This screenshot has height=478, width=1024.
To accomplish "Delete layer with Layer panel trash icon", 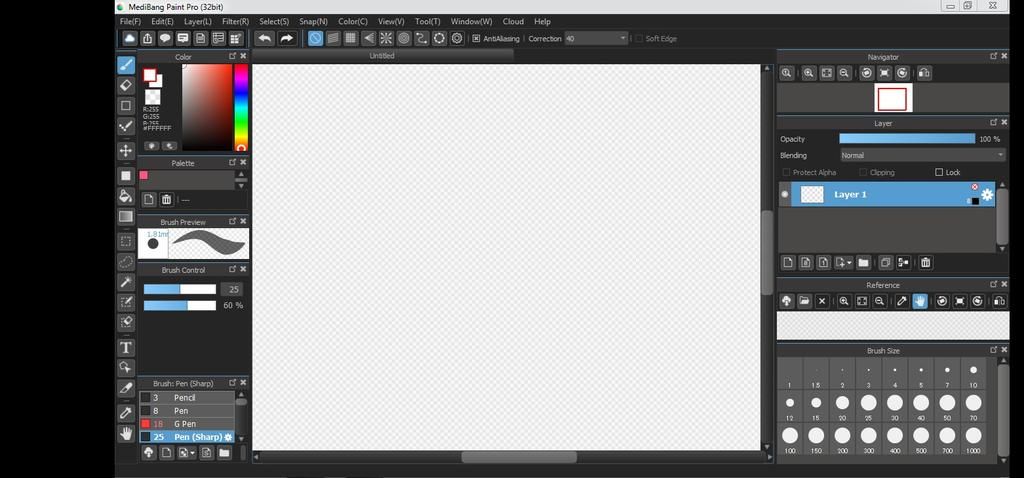I will tap(925, 263).
